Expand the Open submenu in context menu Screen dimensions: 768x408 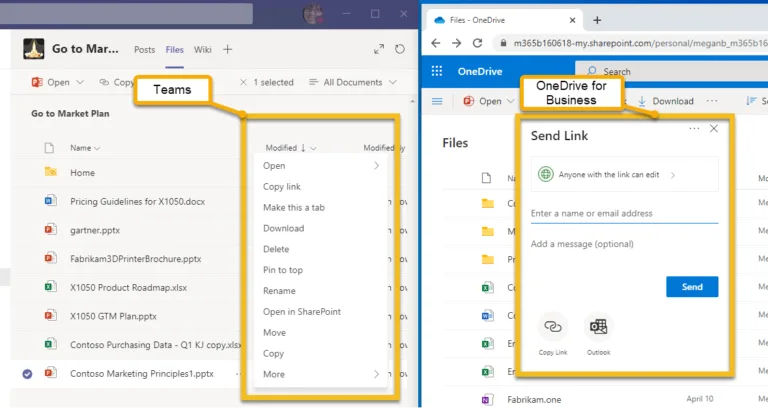tap(376, 166)
